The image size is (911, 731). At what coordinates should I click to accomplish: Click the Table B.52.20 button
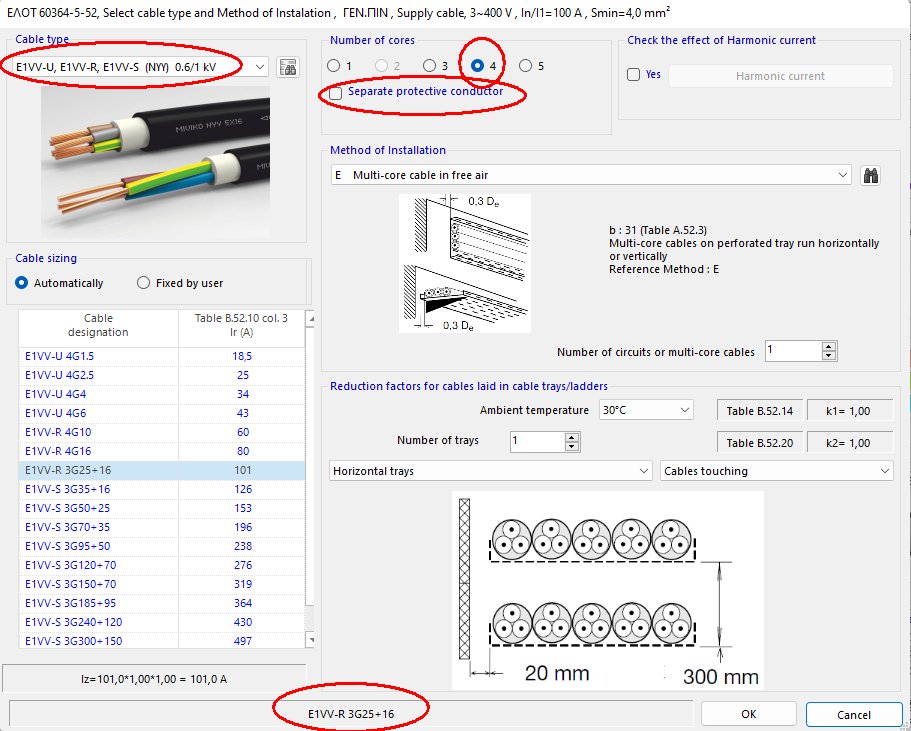tap(761, 441)
